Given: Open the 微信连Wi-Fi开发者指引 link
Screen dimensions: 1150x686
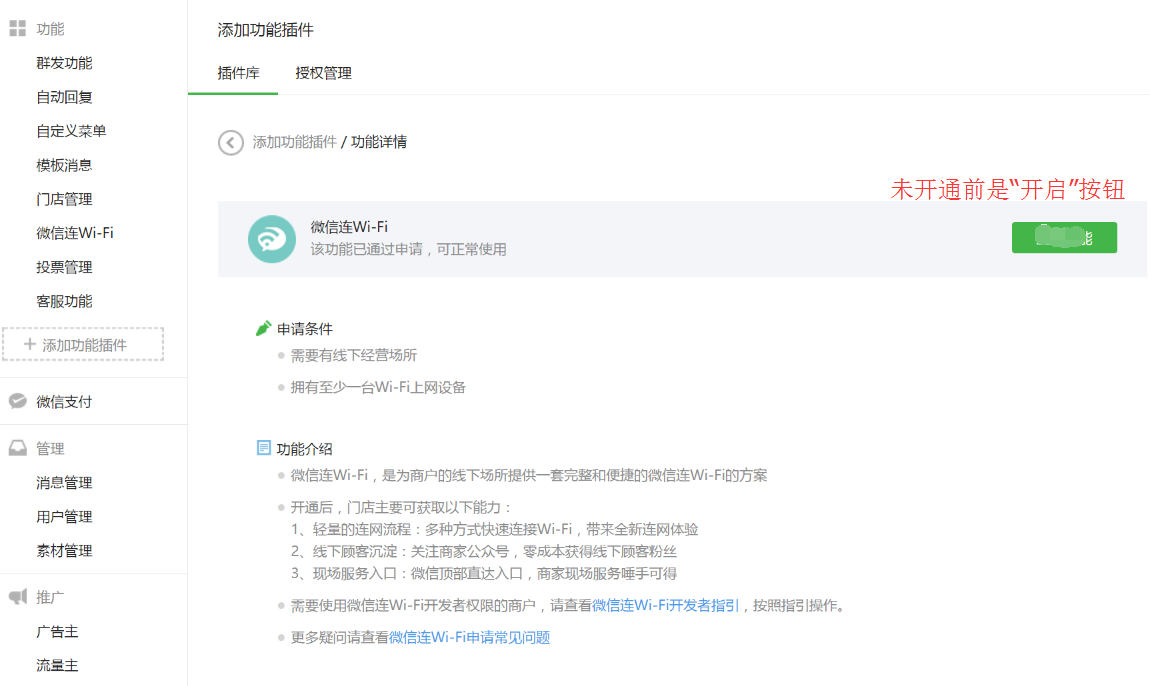Looking at the screenshot, I should 665,605.
